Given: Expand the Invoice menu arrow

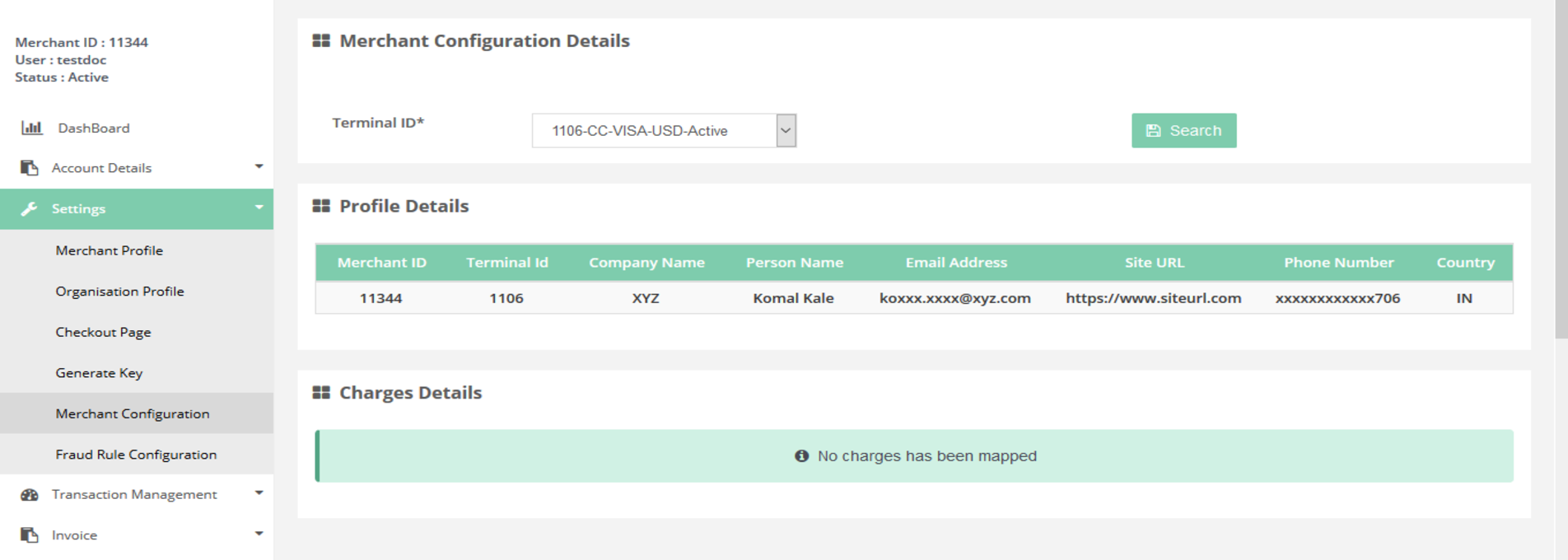Looking at the screenshot, I should tap(259, 534).
